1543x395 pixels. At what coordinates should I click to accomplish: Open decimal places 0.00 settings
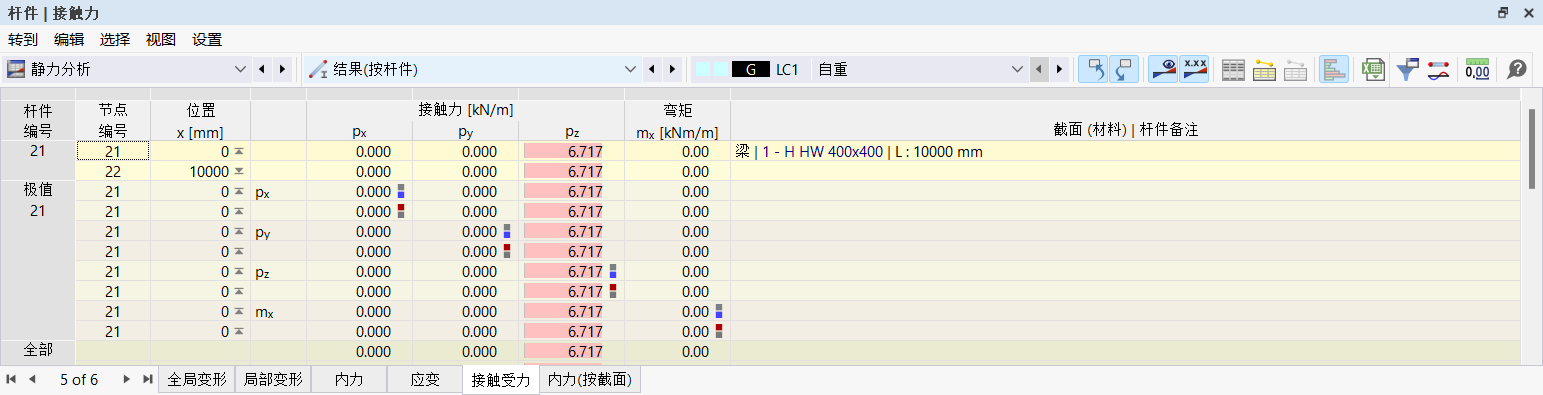[1477, 69]
